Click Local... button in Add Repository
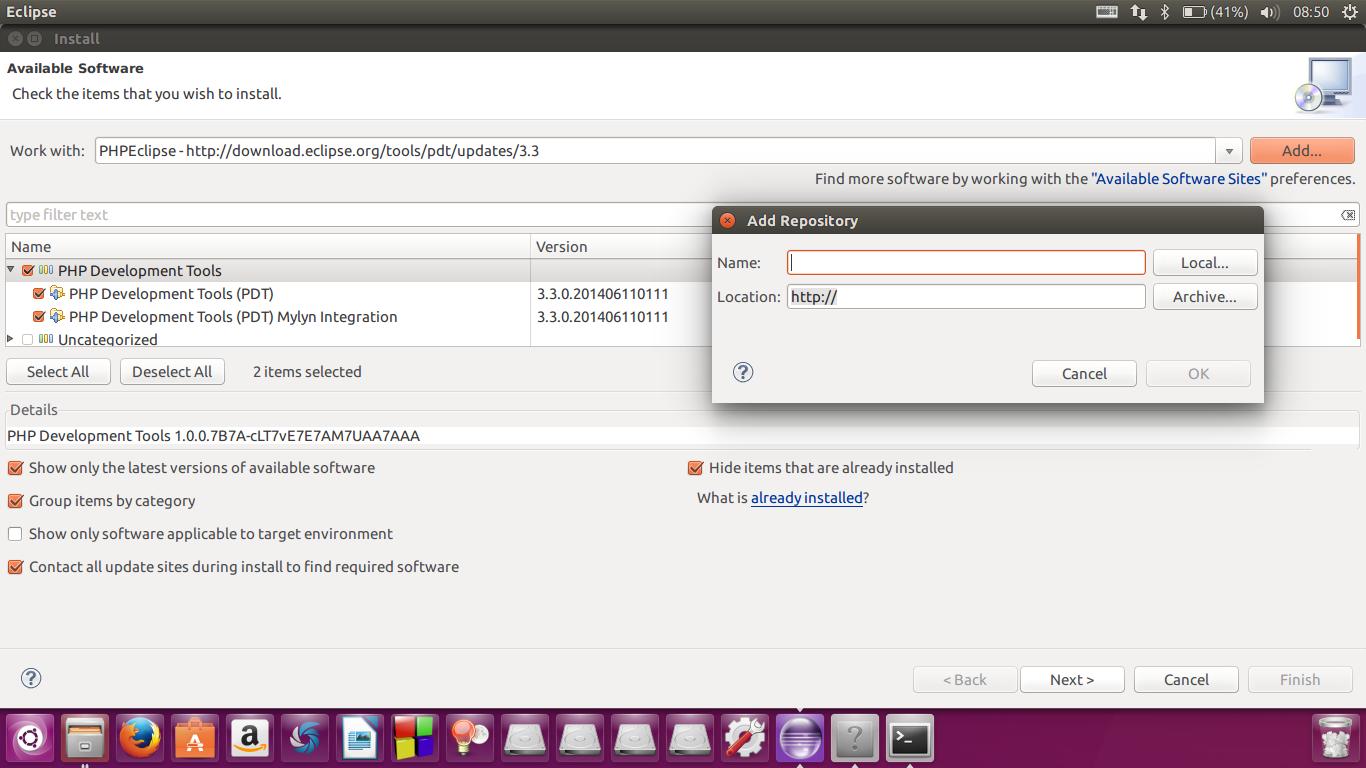The height and width of the screenshot is (768, 1366). 1205,263
